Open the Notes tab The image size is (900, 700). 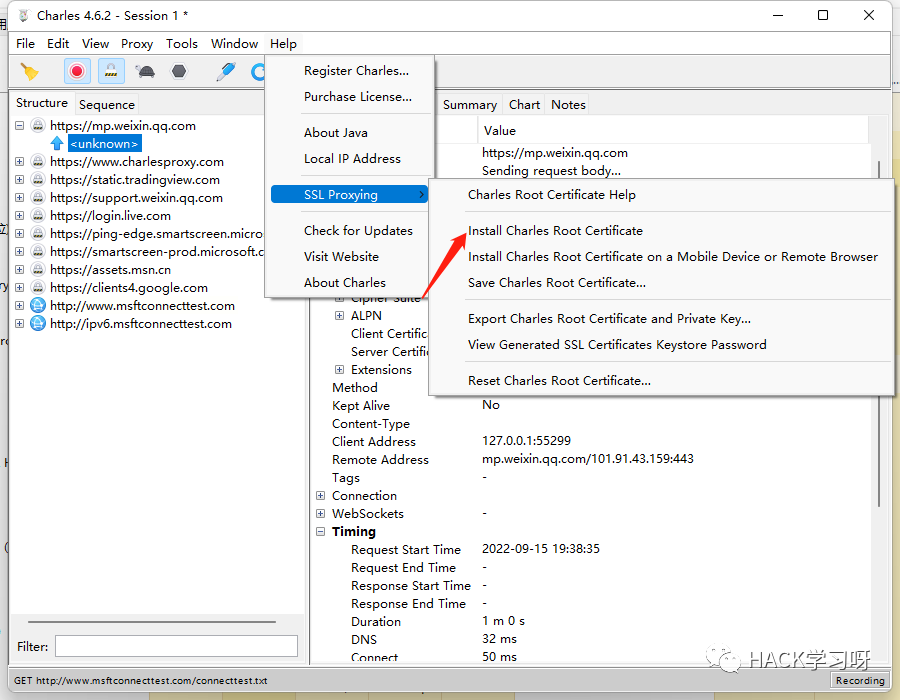568,104
